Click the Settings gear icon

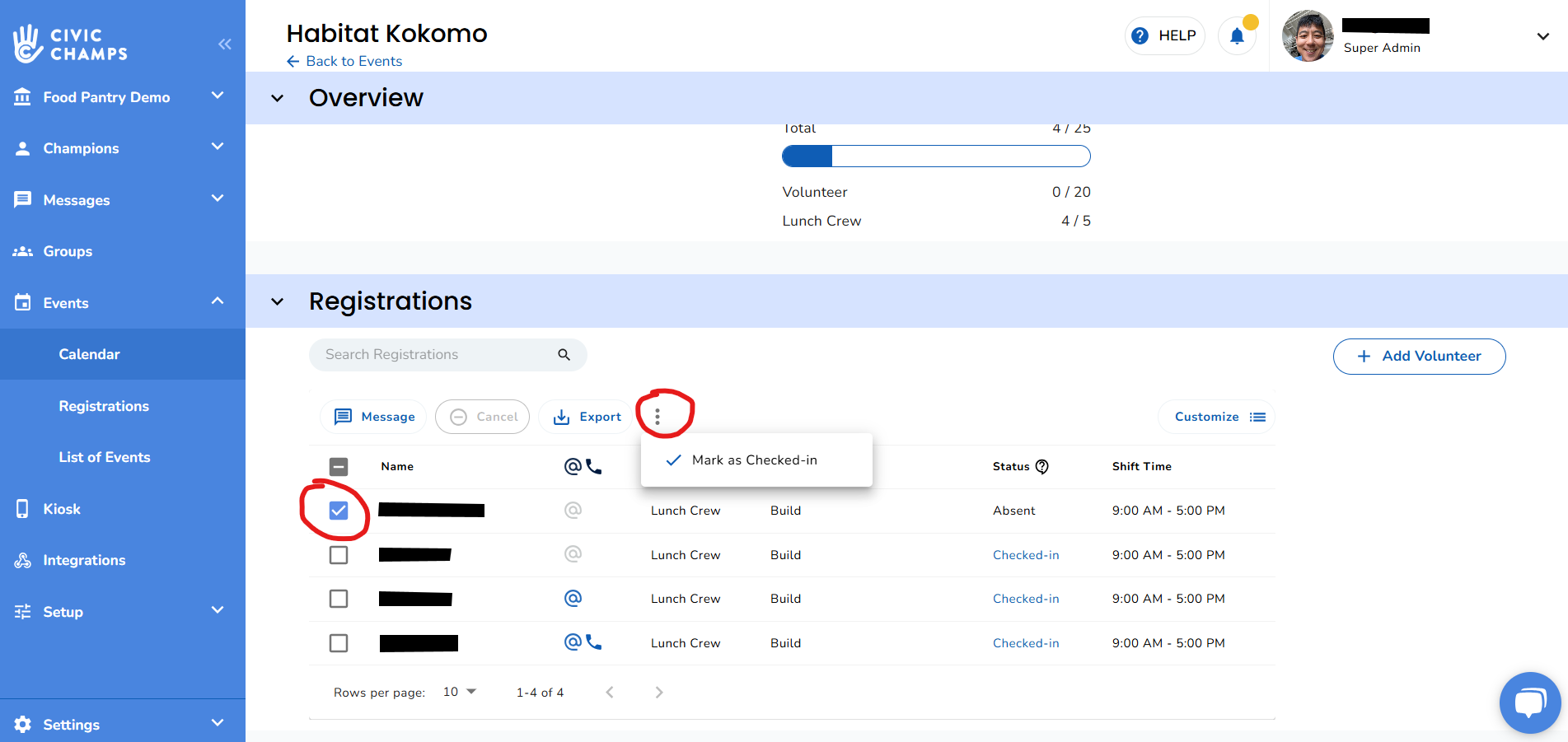(23, 724)
